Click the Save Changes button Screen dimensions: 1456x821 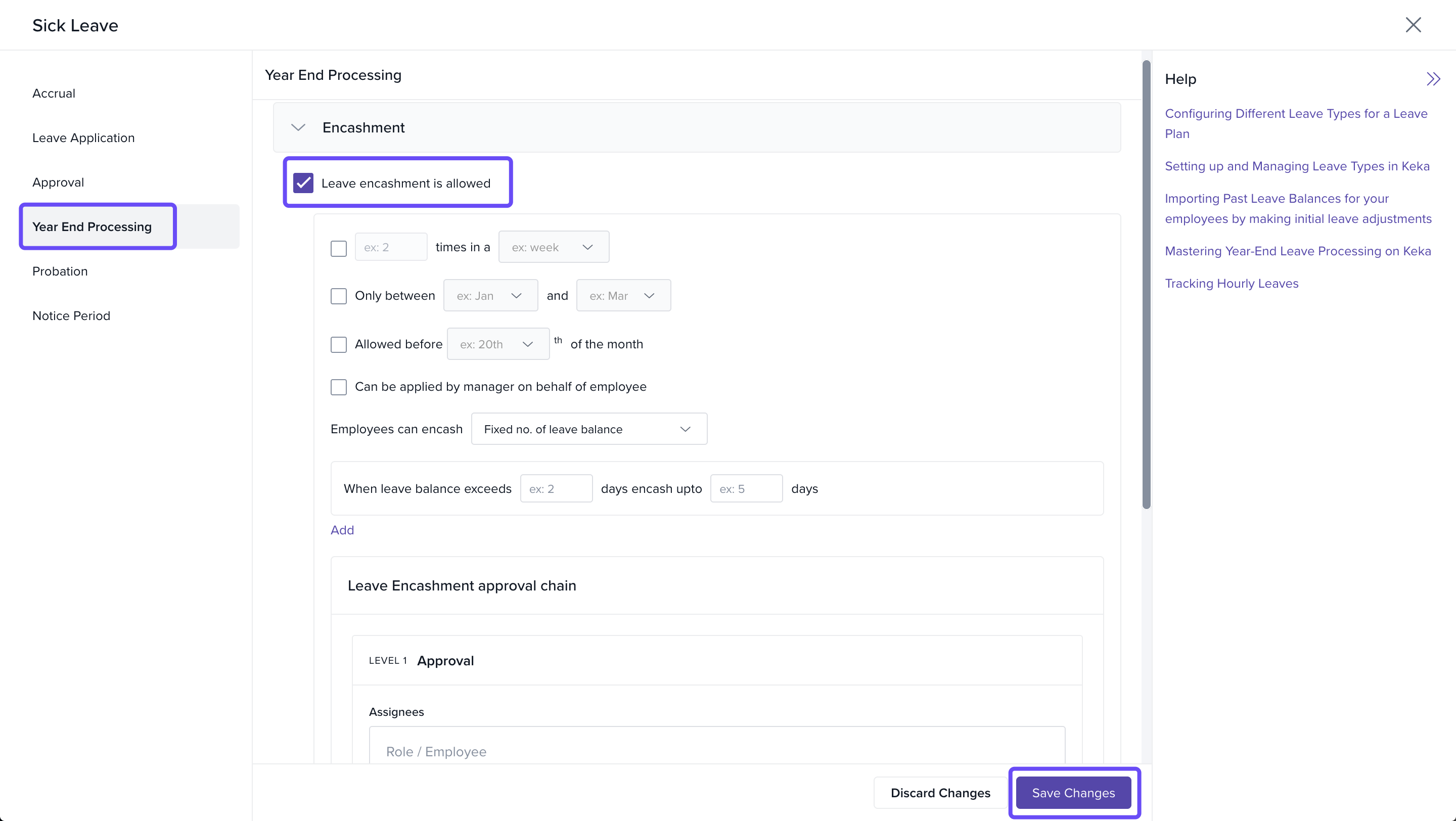1073,793
